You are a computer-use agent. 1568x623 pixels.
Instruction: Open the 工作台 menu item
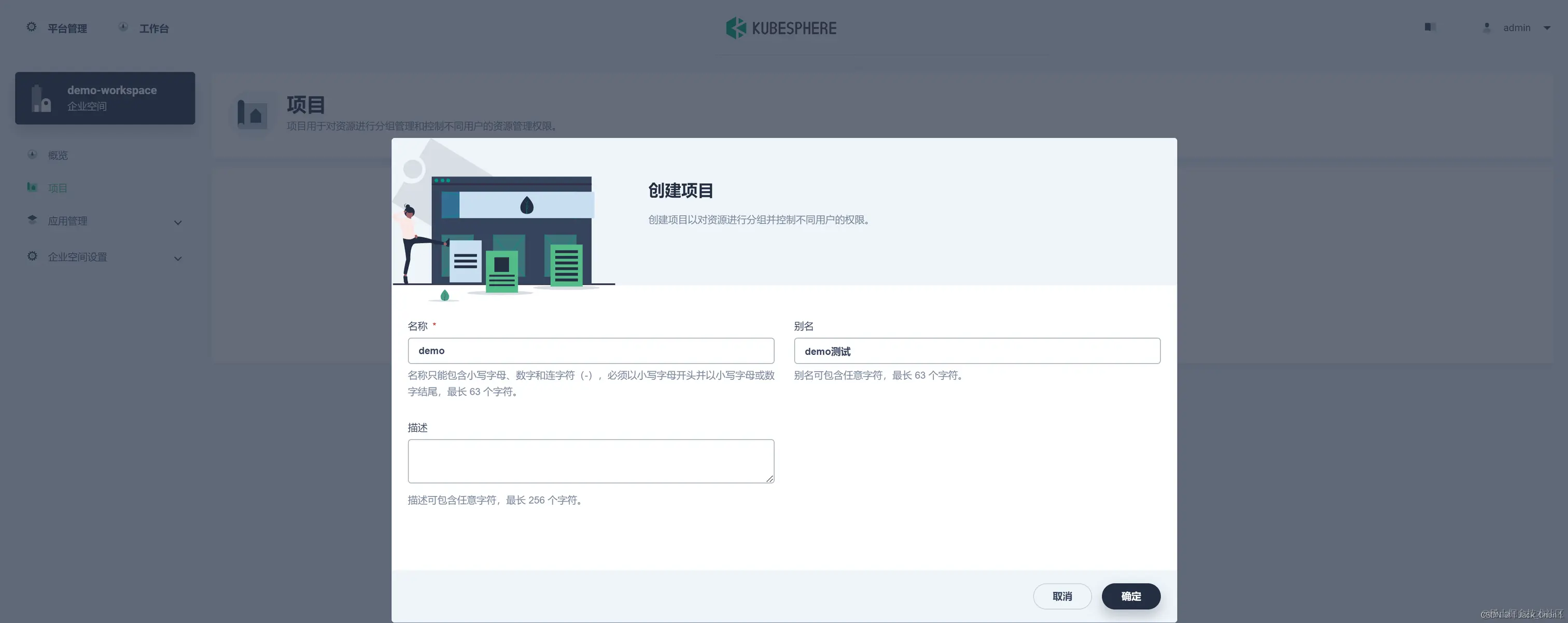tap(153, 28)
